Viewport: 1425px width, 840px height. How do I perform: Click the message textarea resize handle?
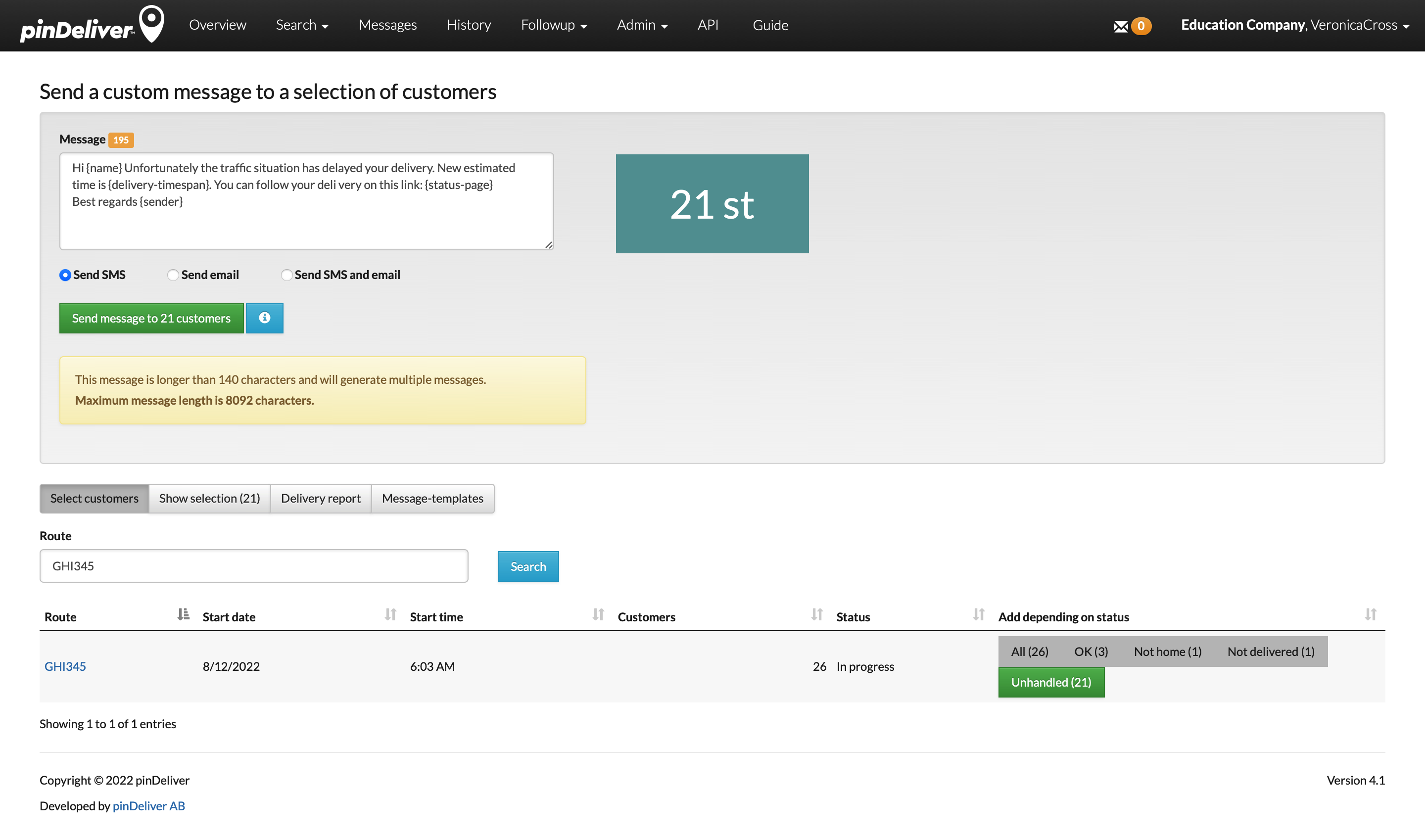(x=549, y=244)
